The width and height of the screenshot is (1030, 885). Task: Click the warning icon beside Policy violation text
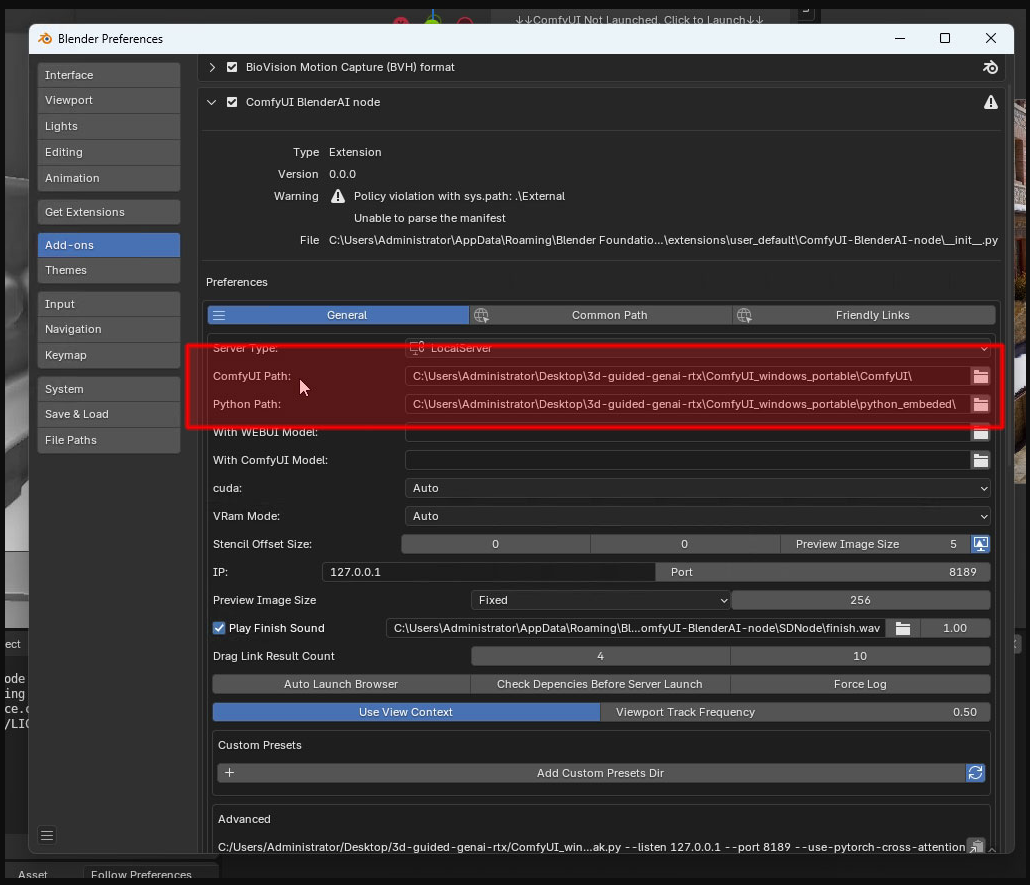point(338,196)
